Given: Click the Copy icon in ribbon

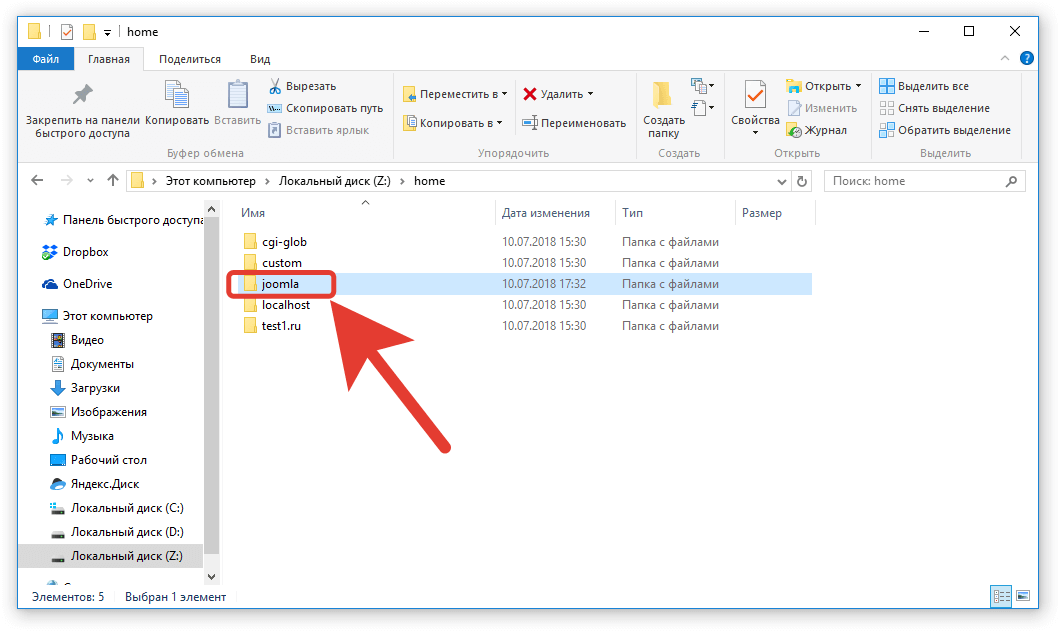Looking at the screenshot, I should click(177, 97).
